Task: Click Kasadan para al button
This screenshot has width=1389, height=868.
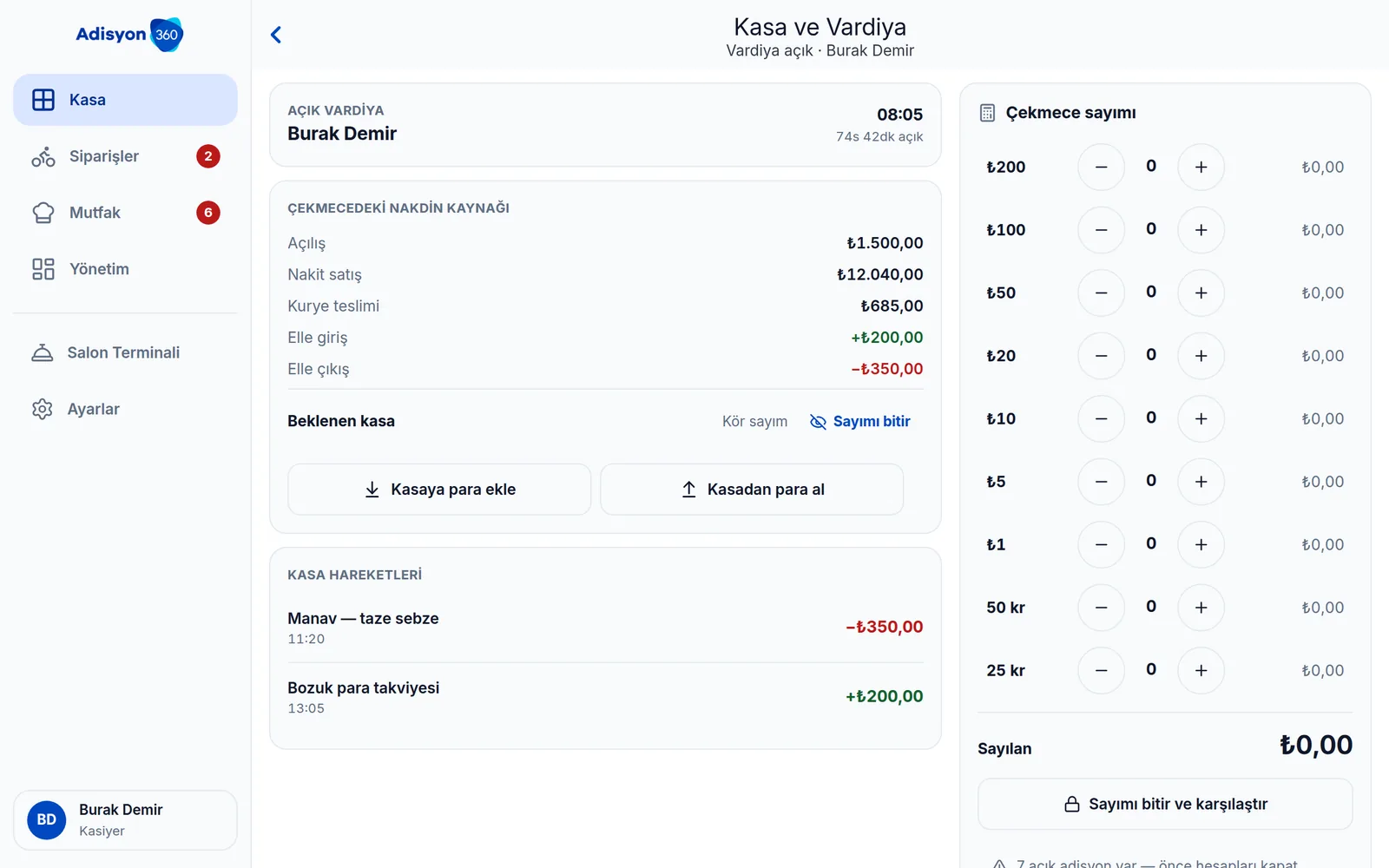Action: 752,490
